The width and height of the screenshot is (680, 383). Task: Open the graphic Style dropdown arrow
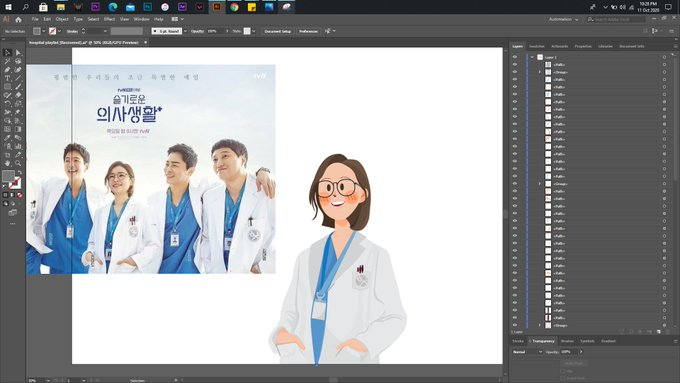(x=254, y=31)
